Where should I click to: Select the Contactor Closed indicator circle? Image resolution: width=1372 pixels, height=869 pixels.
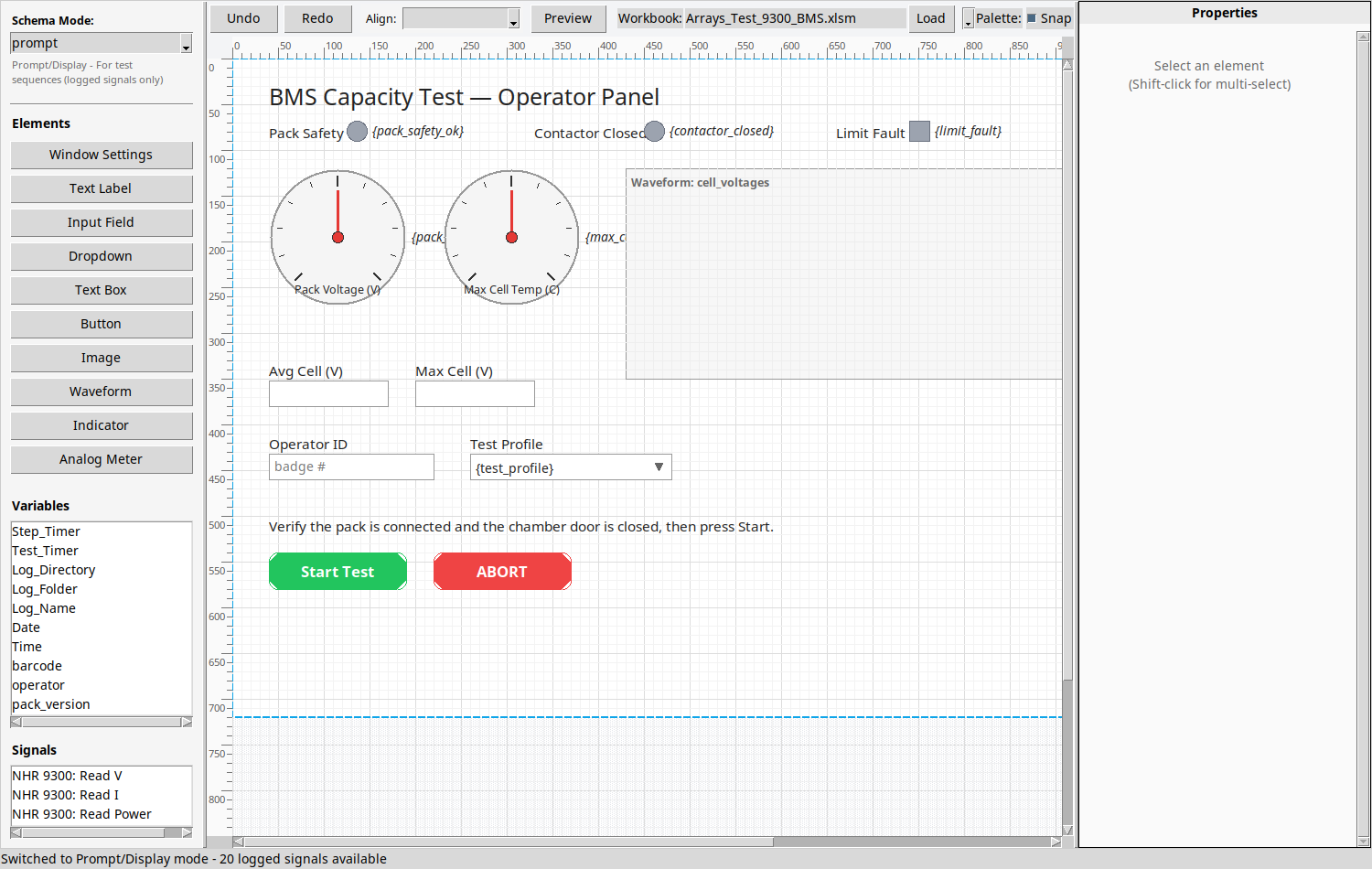(x=654, y=132)
